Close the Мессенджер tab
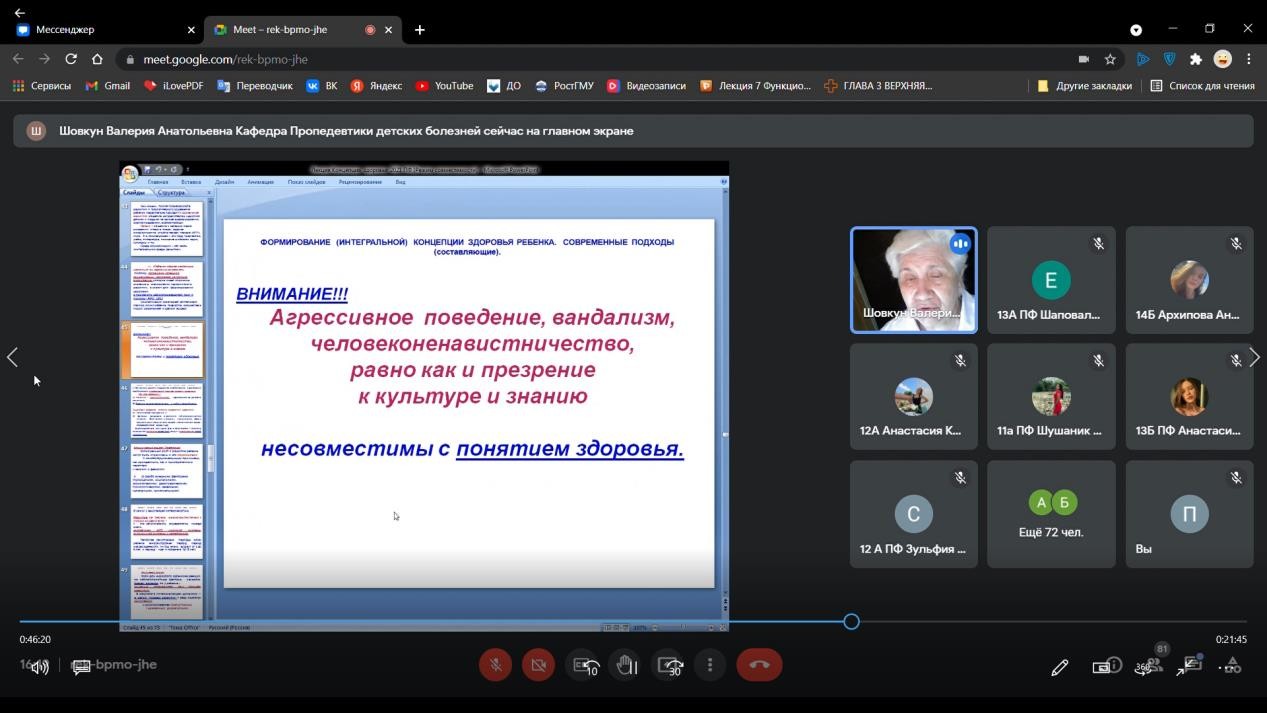Viewport: 1267px width, 713px height. click(191, 30)
